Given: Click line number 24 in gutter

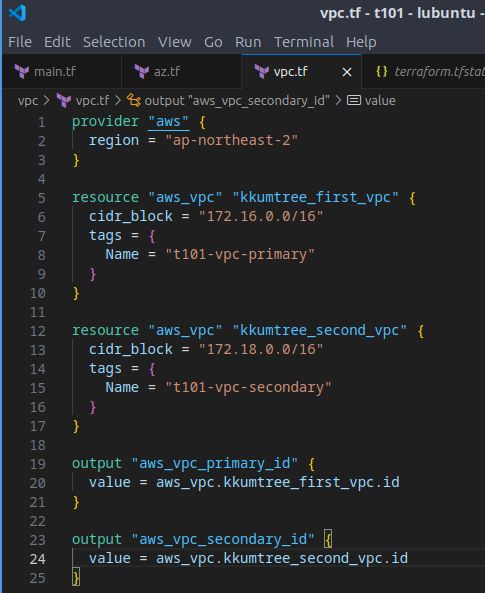Looking at the screenshot, I should (x=37, y=559).
